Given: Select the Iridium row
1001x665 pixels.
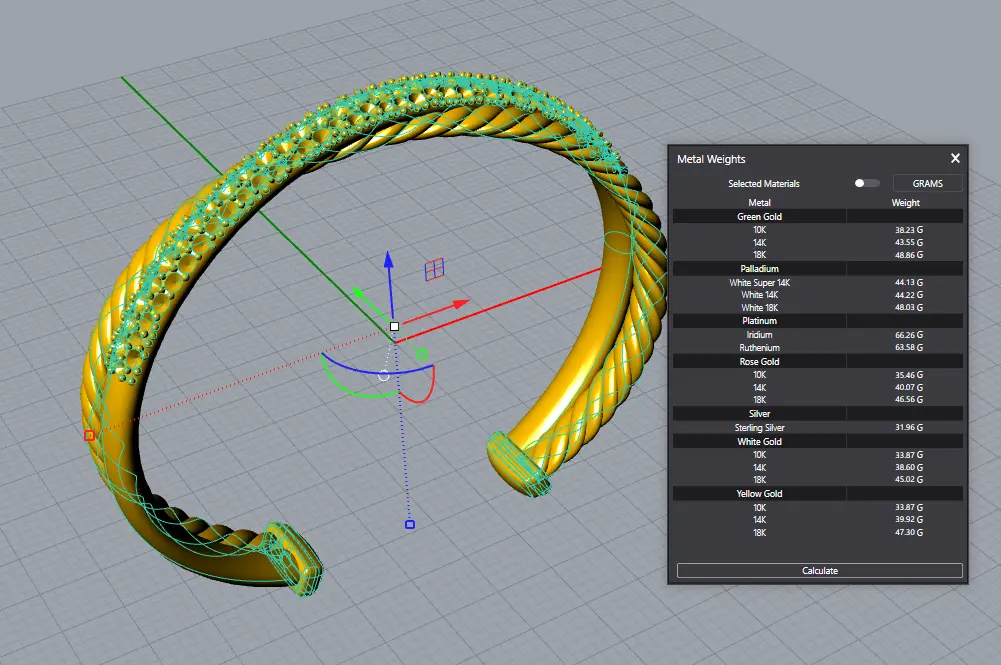Looking at the screenshot, I should click(x=818, y=334).
